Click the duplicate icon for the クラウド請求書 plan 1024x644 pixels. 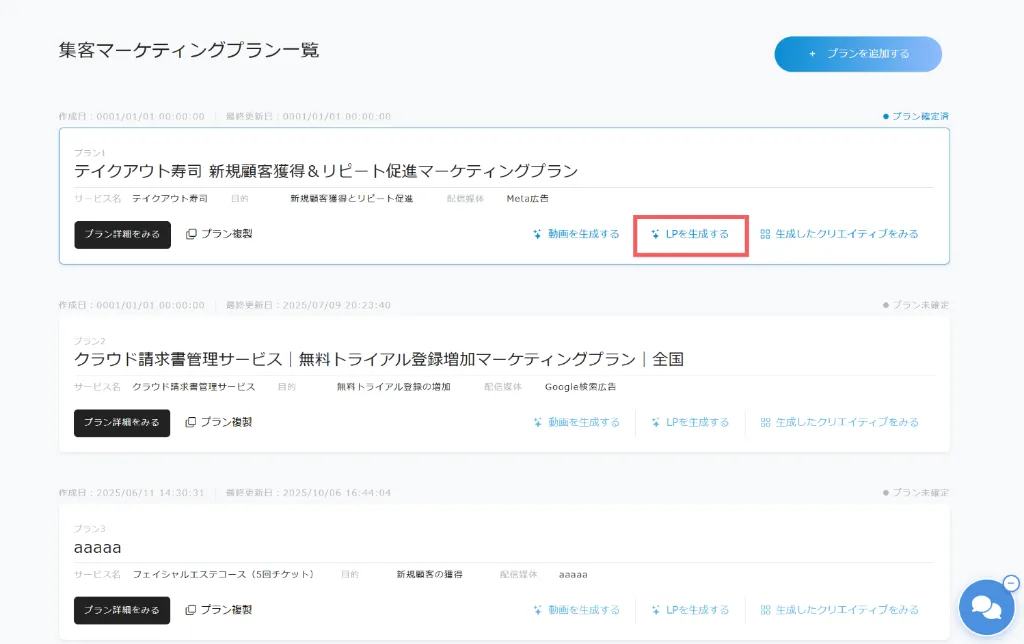click(191, 422)
